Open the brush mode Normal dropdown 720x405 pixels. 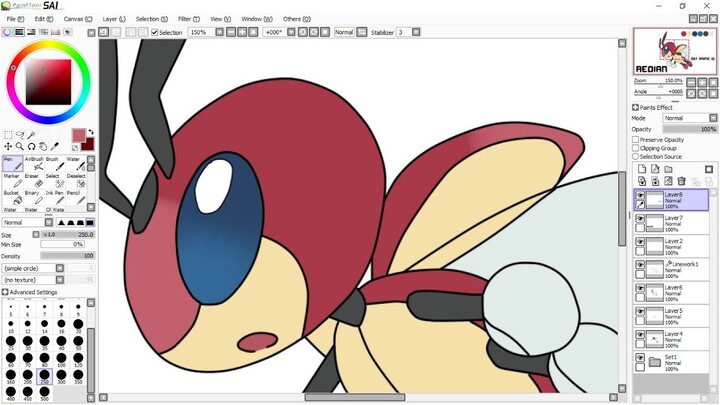pyautogui.click(x=49, y=222)
